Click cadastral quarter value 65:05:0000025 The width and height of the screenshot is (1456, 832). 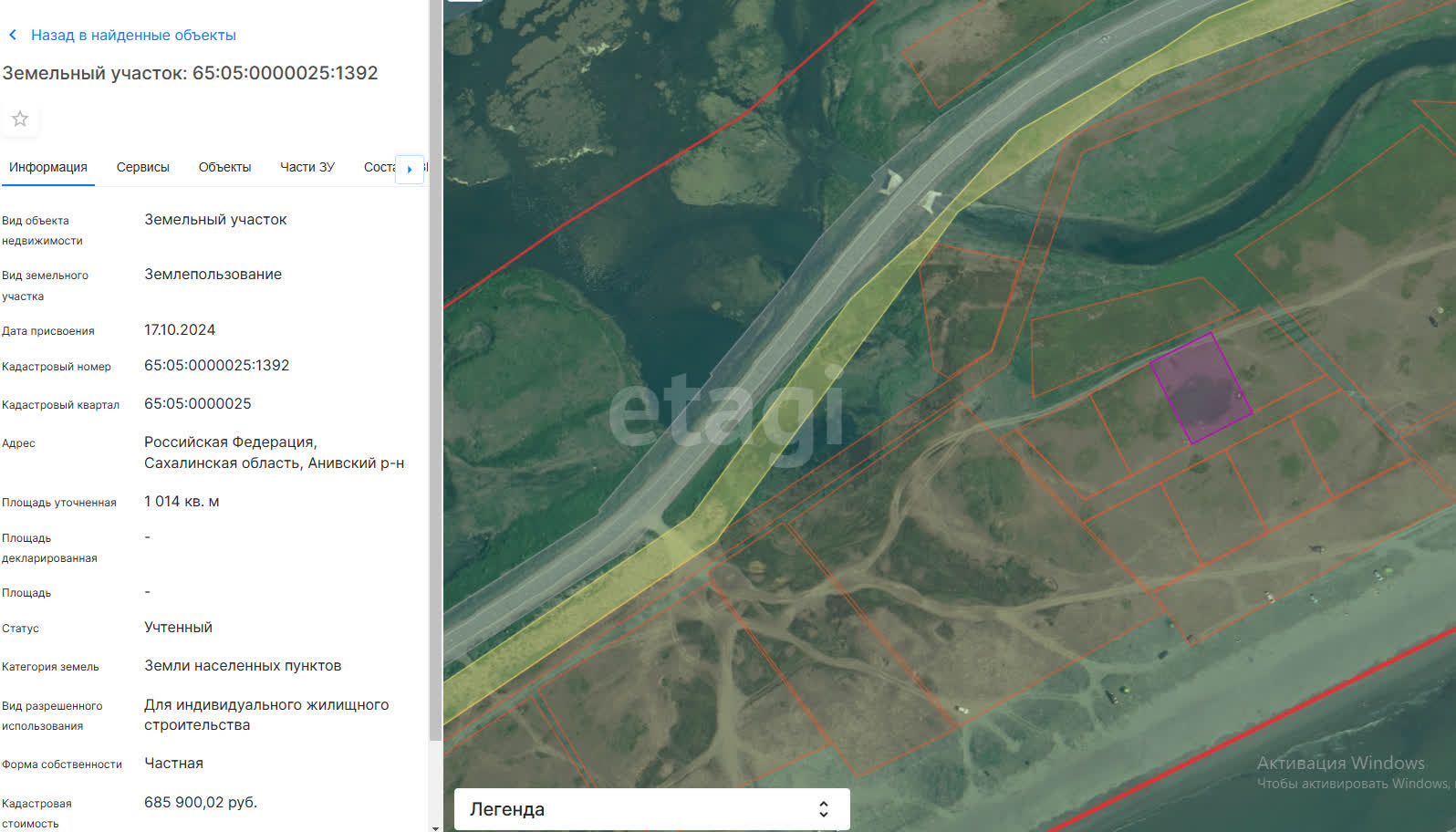click(x=197, y=404)
